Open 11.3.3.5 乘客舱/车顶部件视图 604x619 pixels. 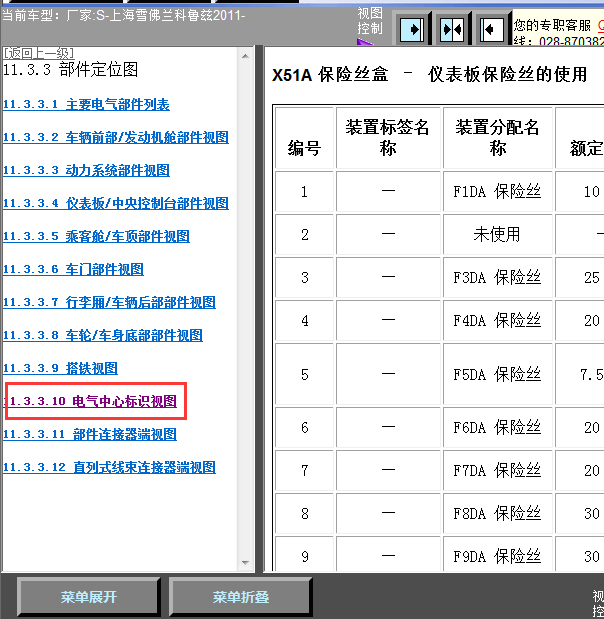pos(96,236)
